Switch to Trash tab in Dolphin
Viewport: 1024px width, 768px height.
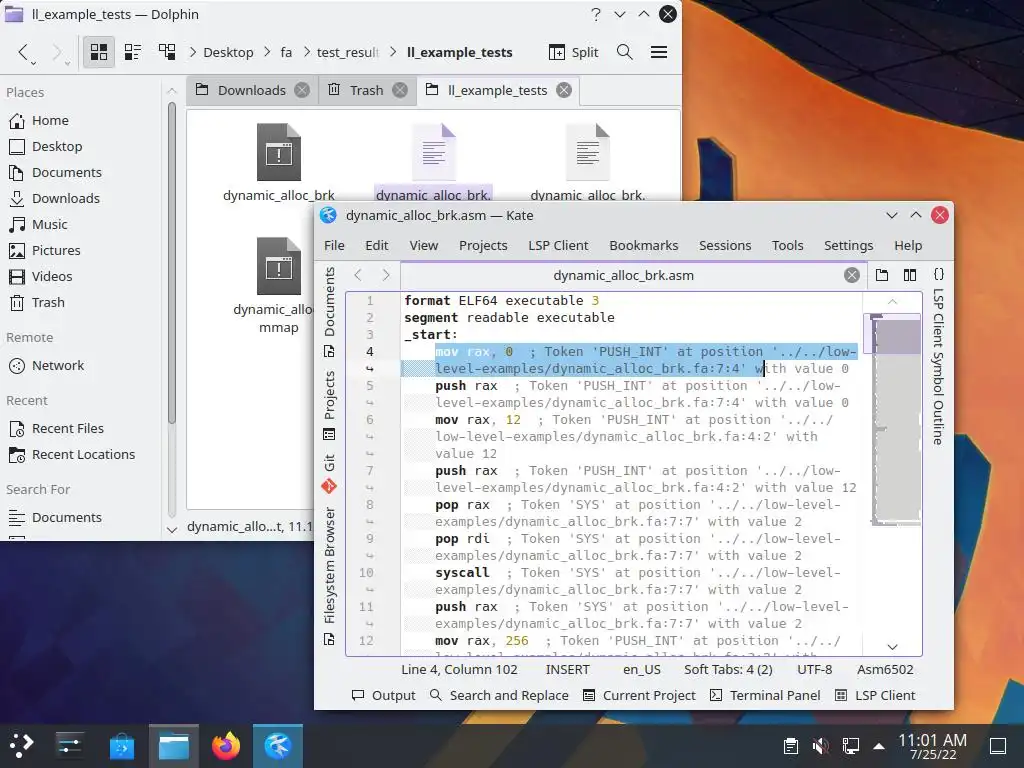[367, 90]
